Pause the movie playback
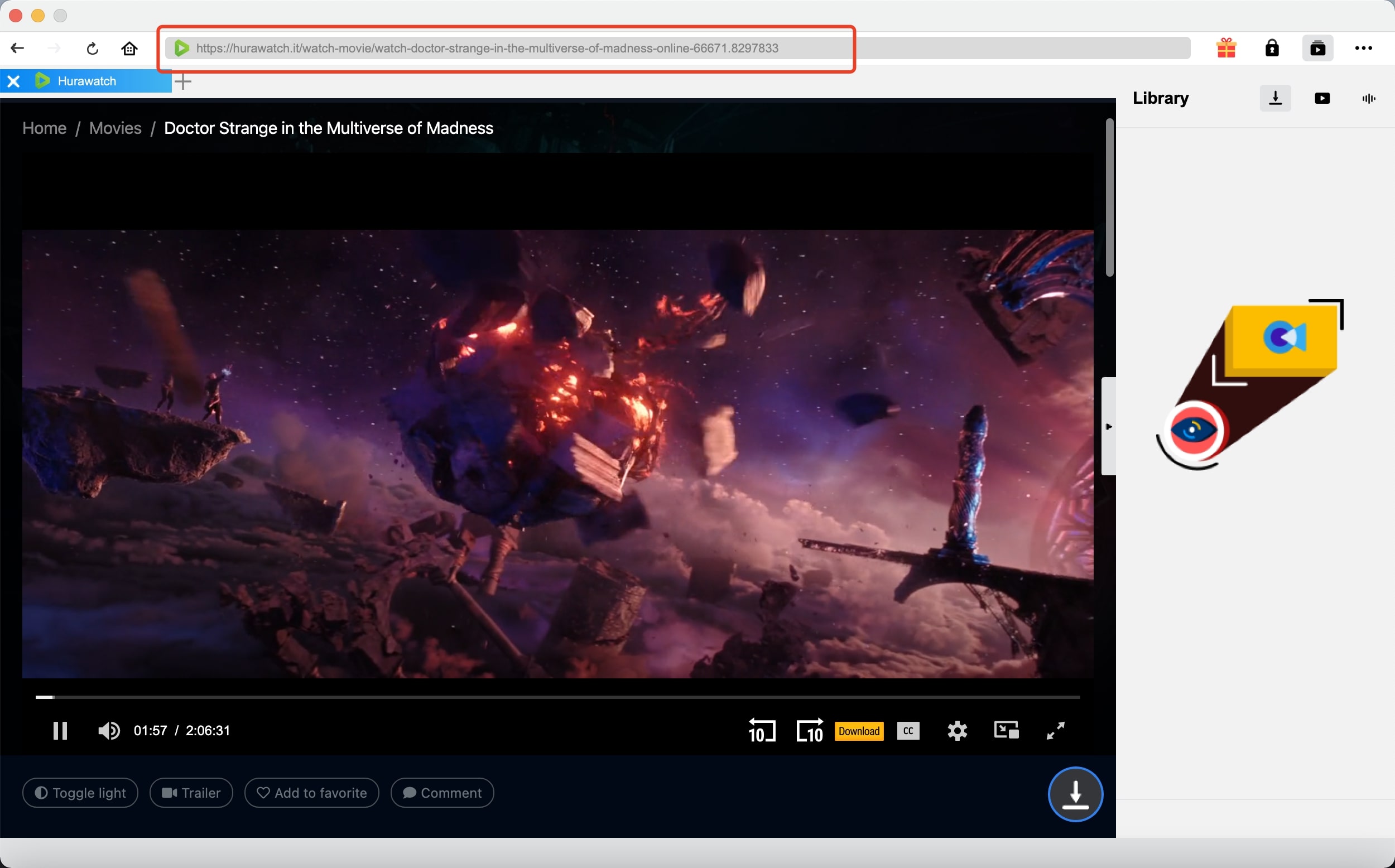This screenshot has height=868, width=1395. click(60, 730)
